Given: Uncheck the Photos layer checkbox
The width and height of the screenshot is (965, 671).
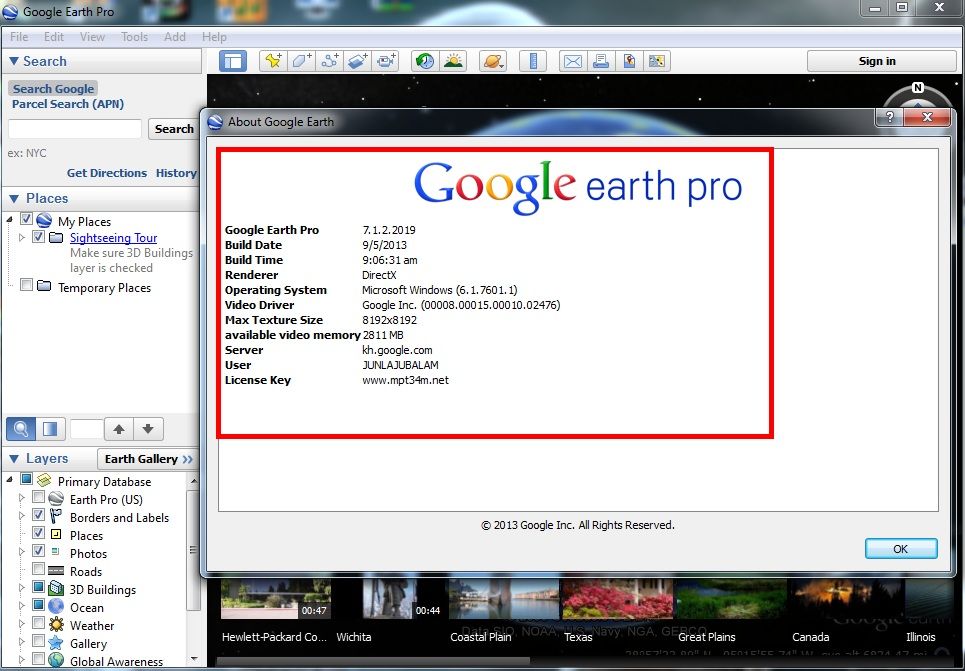Looking at the screenshot, I should point(38,551).
